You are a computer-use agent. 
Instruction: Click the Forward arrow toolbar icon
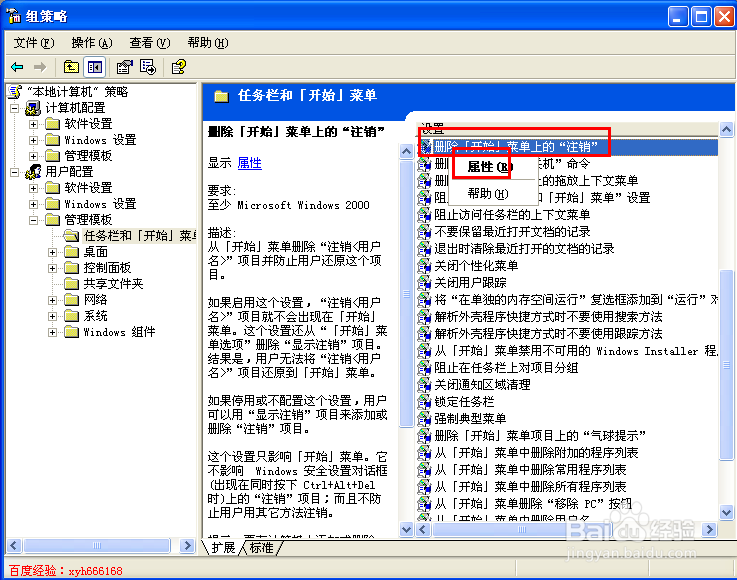pos(40,67)
